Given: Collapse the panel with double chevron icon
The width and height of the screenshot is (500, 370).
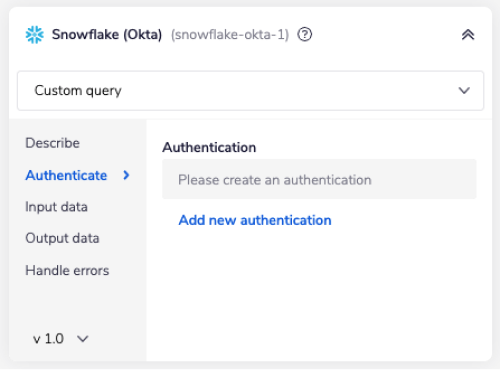Looking at the screenshot, I should point(468,35).
